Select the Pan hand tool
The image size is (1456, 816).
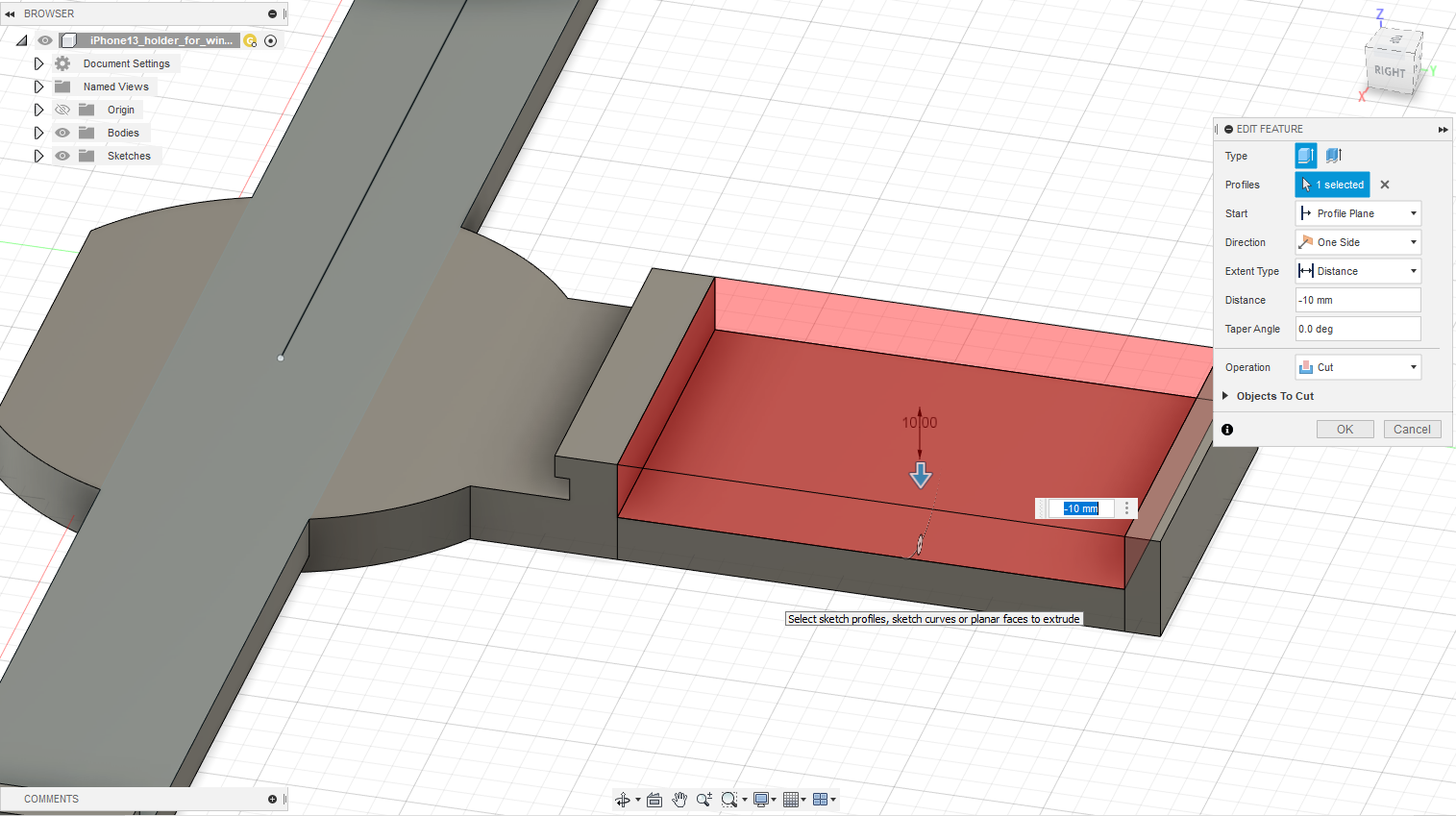point(679,800)
